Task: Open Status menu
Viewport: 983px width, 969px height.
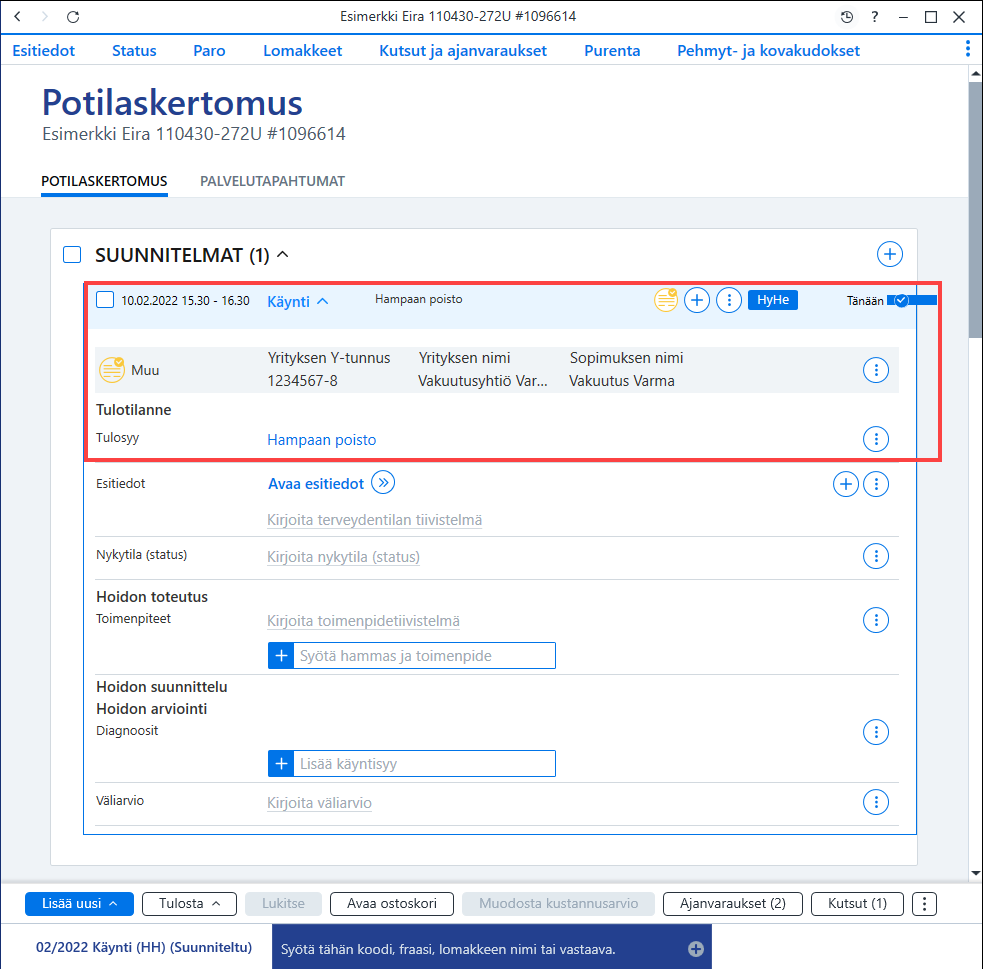Action: pos(134,51)
